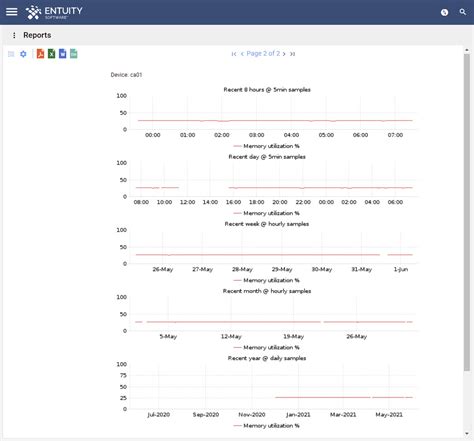The image size is (474, 441).
Task: Click the table of contents icon
Action: pyautogui.click(x=11, y=54)
